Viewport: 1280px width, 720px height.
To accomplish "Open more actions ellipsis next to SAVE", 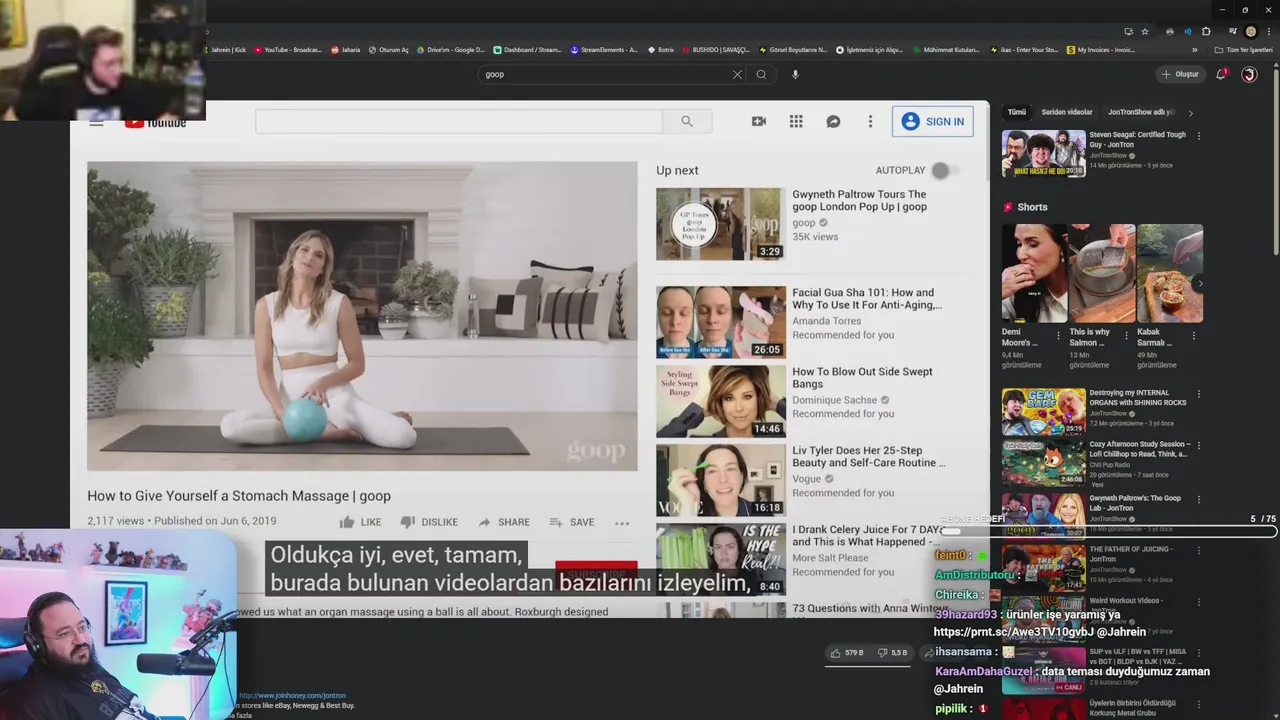I will tap(622, 522).
